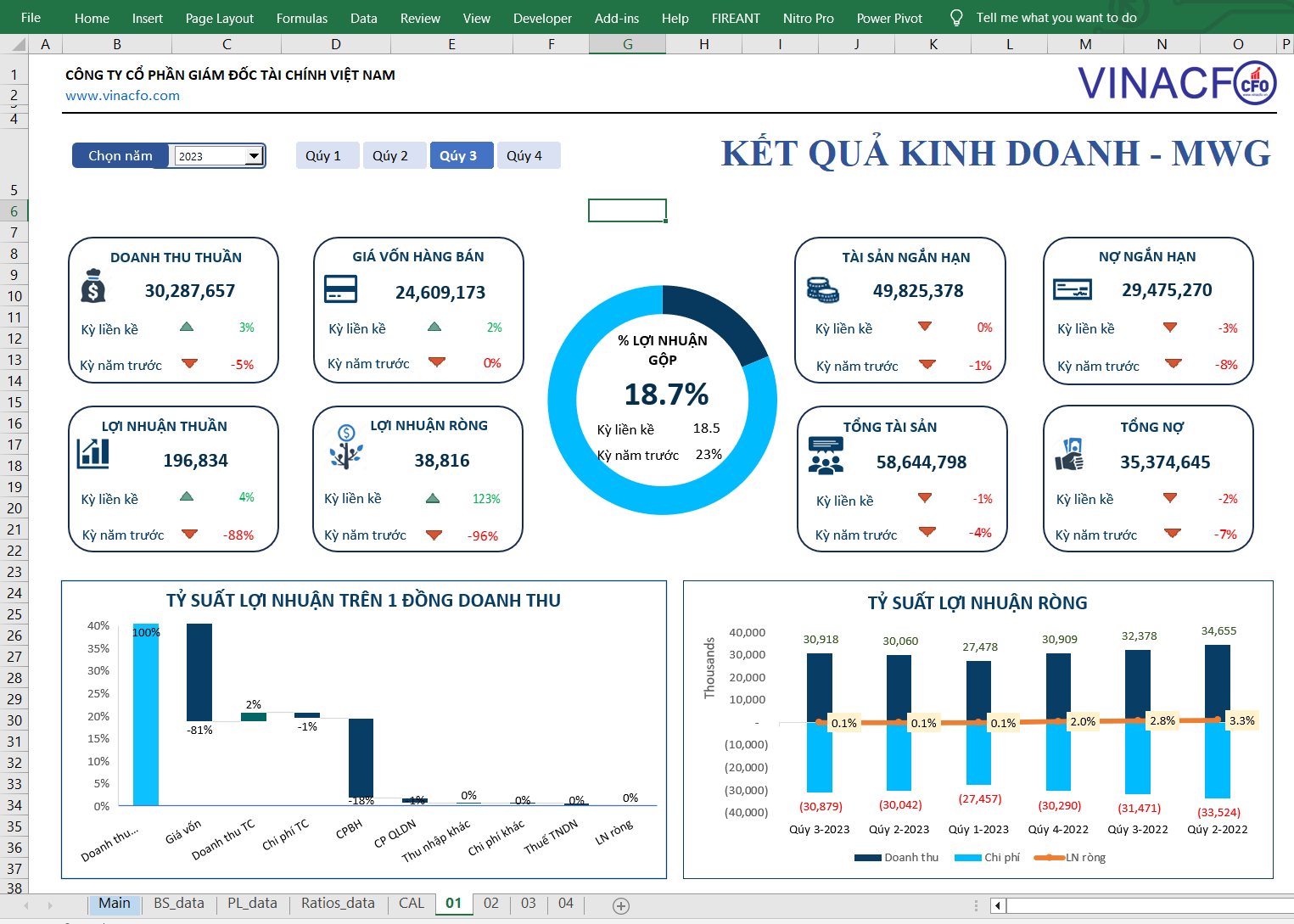Click the Tỷ suất lợi nhuận ròng chart title
The image size is (1294, 924).
[978, 603]
